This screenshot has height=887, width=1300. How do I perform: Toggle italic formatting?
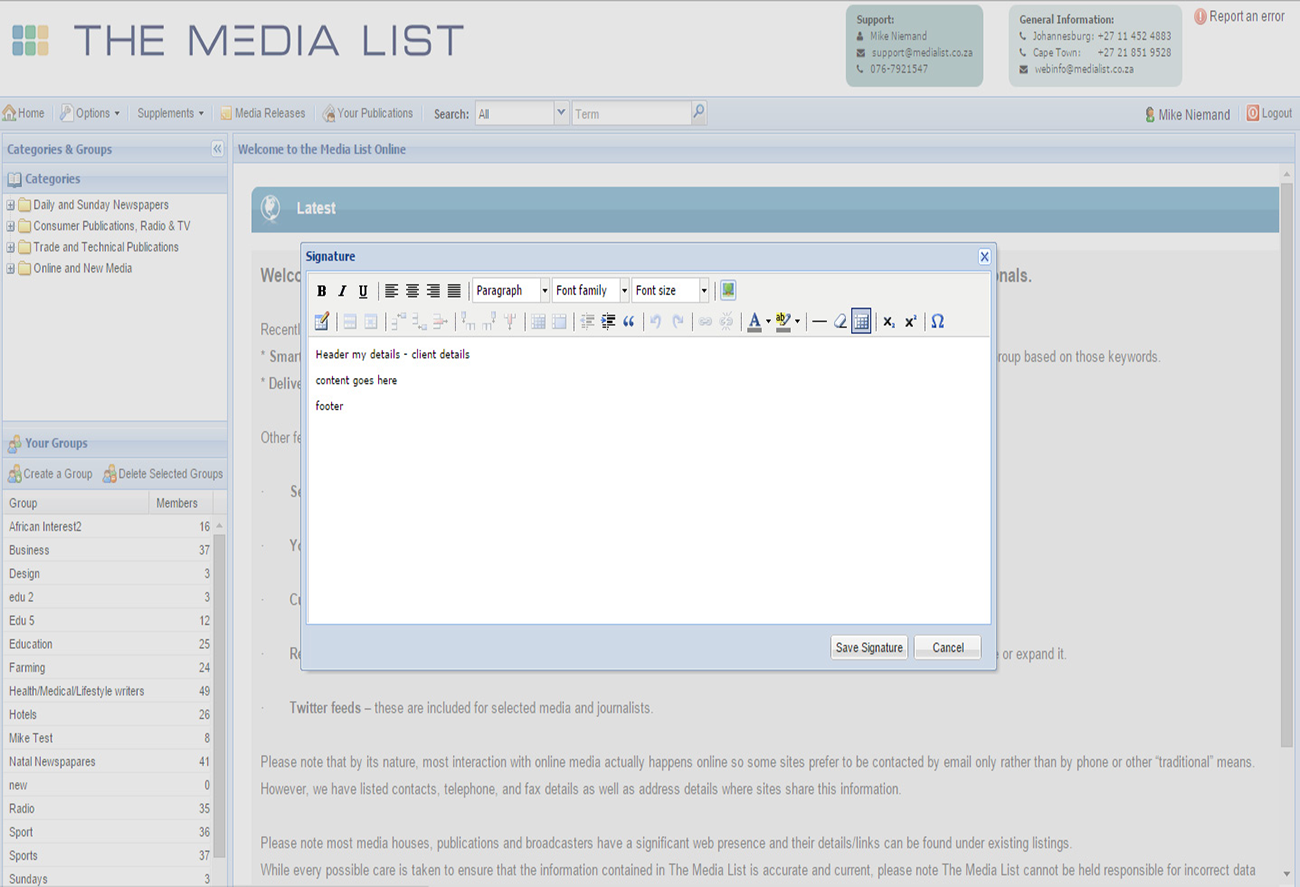(x=342, y=290)
